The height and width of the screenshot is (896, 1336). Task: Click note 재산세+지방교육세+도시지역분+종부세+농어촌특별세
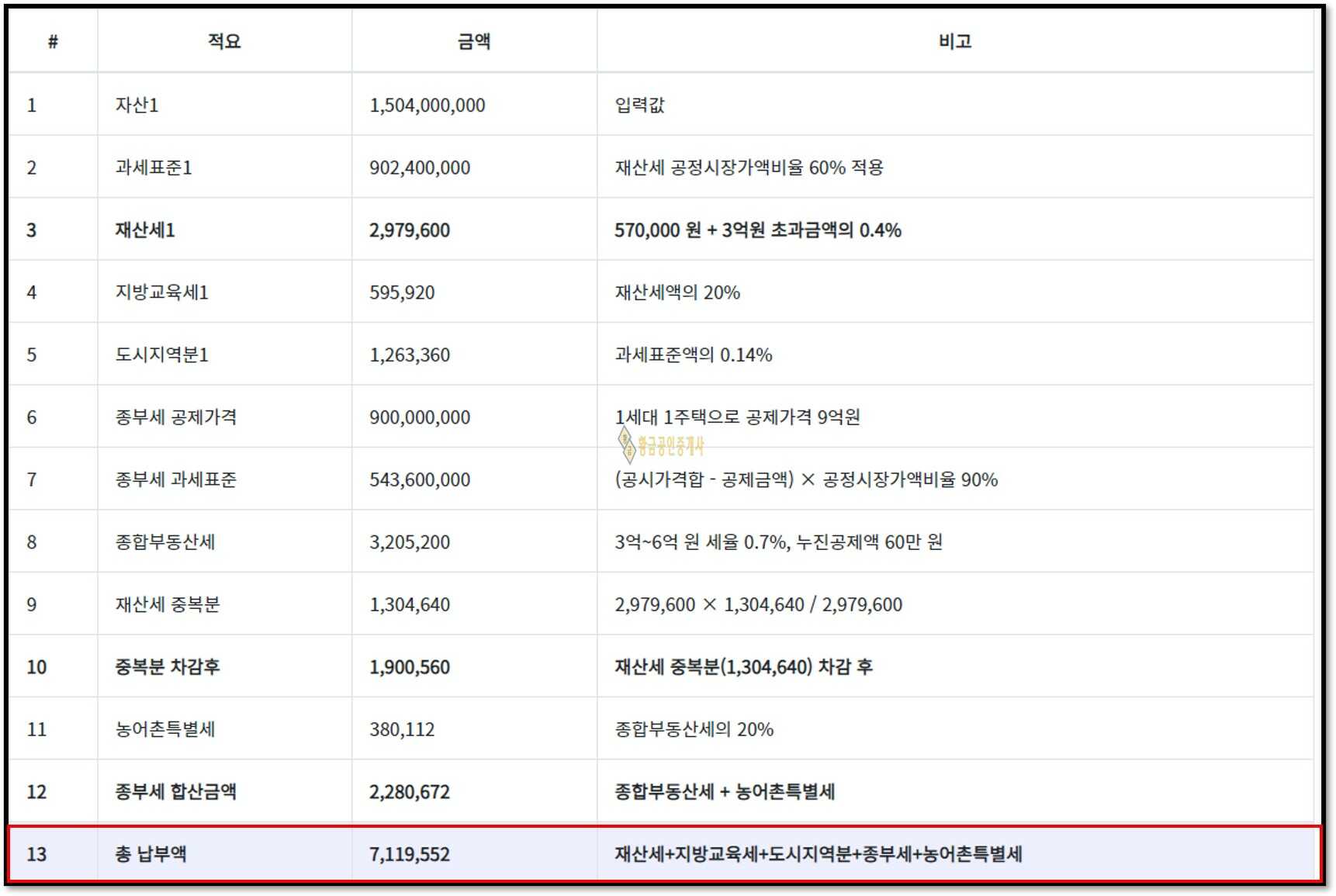[x=819, y=854]
